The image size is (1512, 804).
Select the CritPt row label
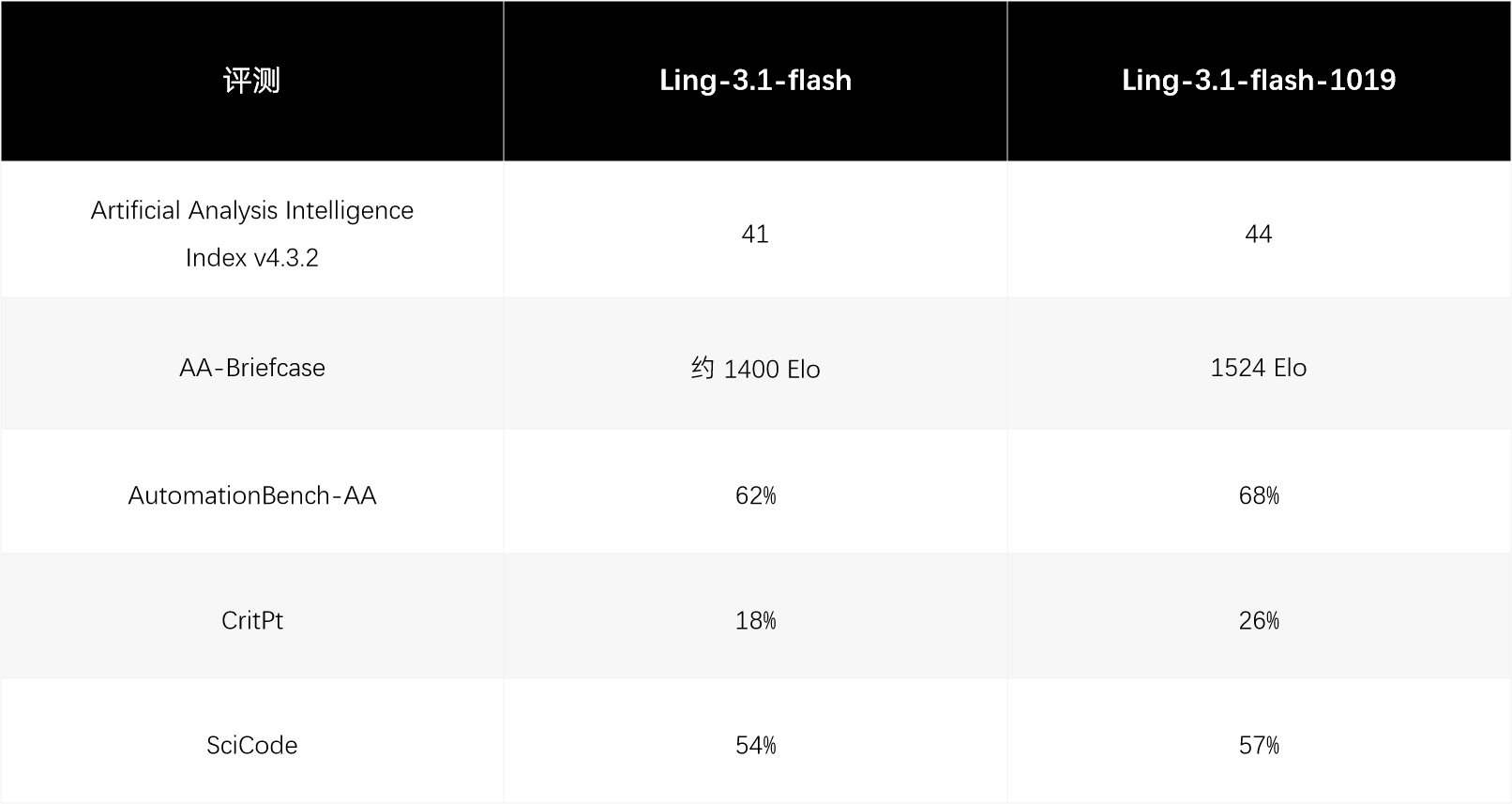coord(251,620)
